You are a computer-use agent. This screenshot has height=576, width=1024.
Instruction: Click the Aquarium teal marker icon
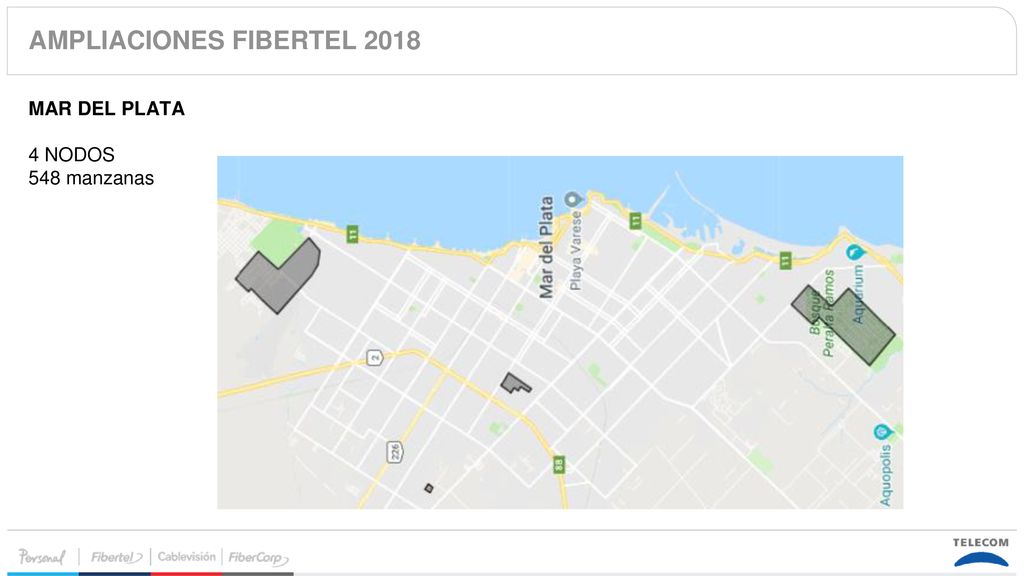coord(854,251)
